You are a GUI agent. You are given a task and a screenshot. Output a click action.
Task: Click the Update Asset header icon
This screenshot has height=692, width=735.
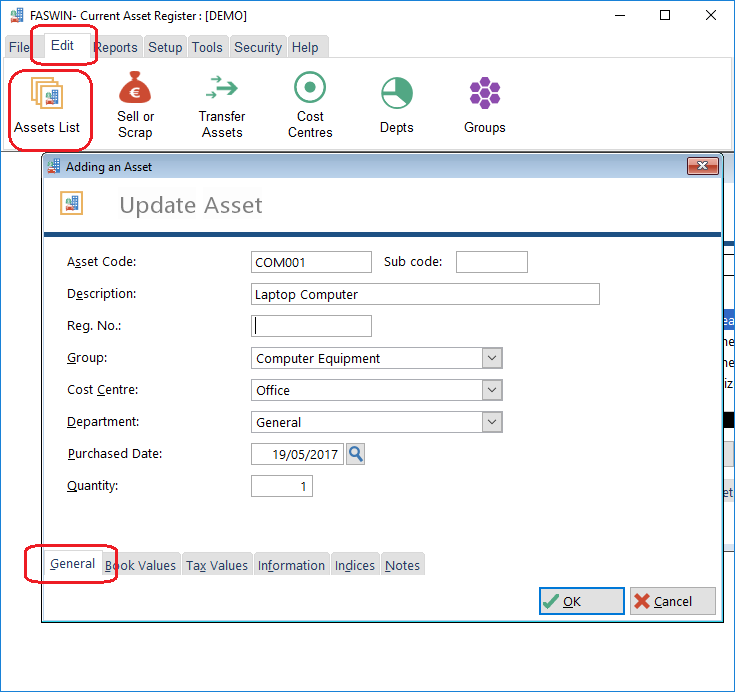click(71, 203)
